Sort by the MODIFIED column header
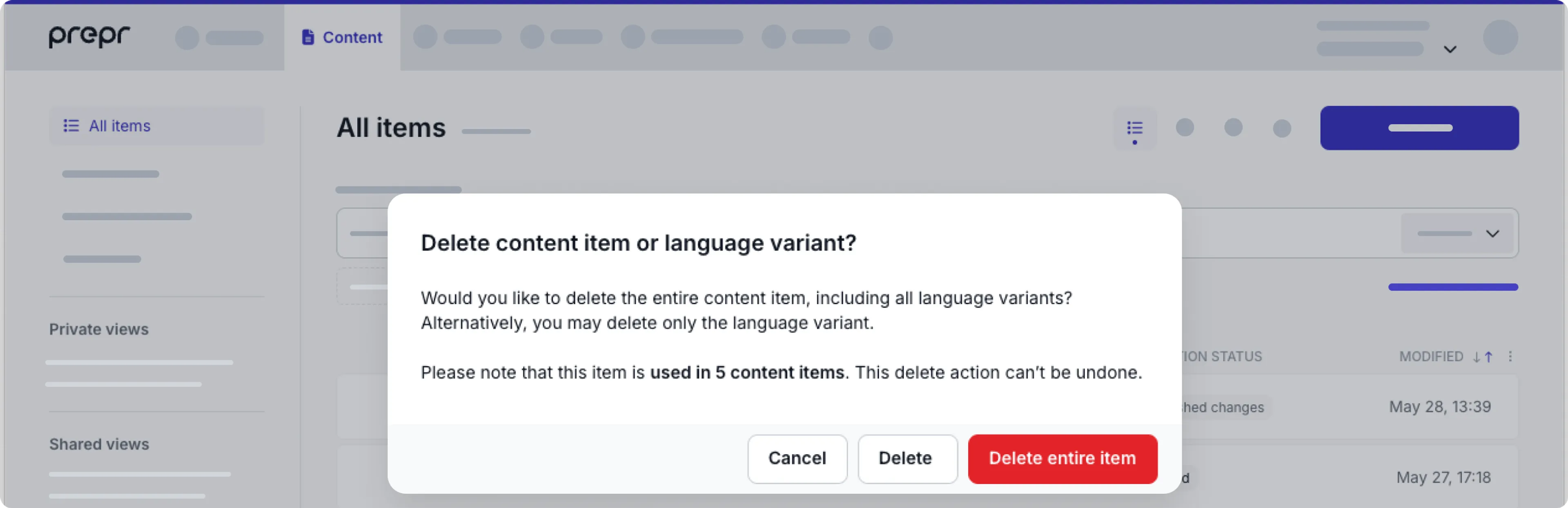1568x508 pixels. click(1430, 356)
